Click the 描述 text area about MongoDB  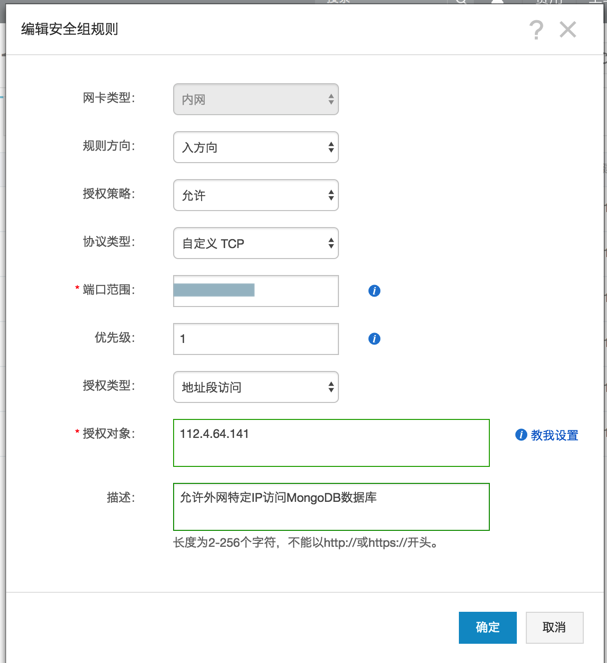(331, 506)
